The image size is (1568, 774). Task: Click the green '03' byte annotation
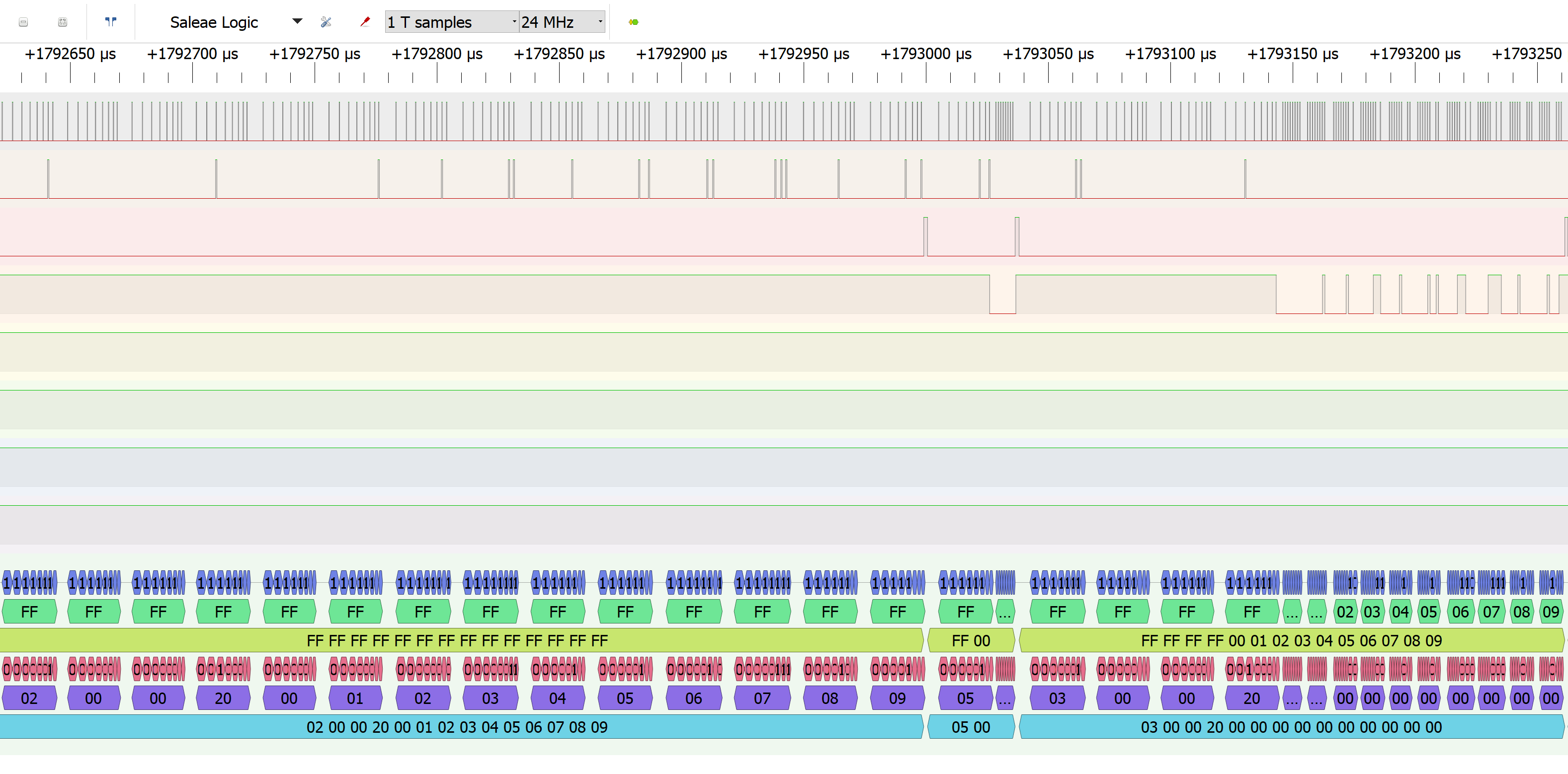pos(1372,612)
